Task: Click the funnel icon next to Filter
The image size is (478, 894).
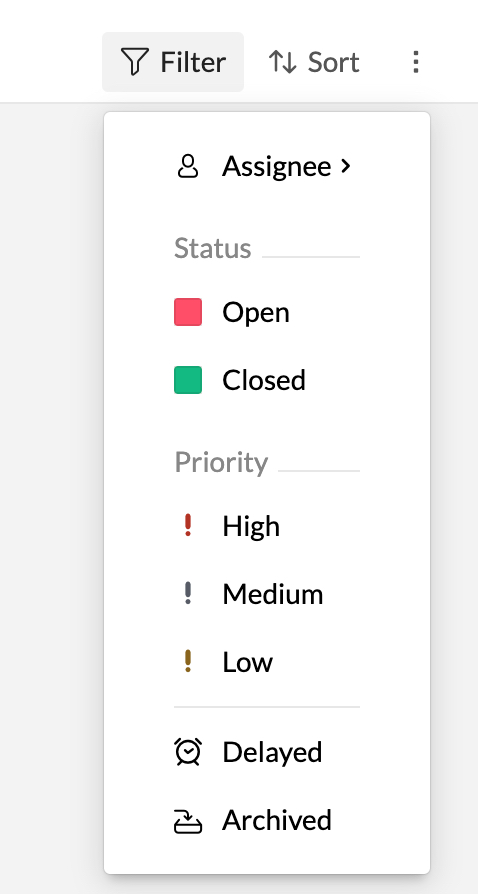Action: click(135, 62)
